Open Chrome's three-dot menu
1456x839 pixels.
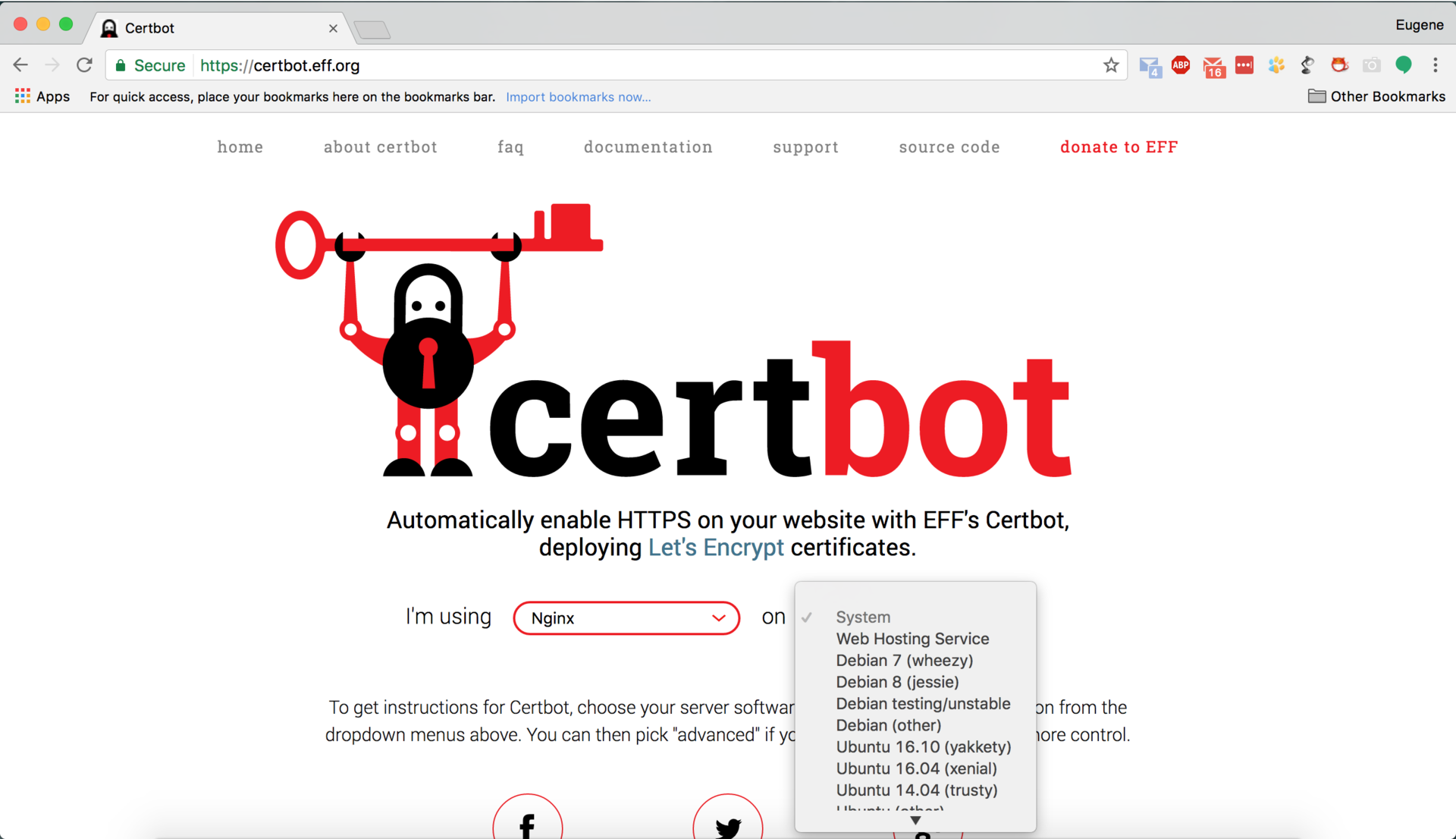pyautogui.click(x=1436, y=66)
